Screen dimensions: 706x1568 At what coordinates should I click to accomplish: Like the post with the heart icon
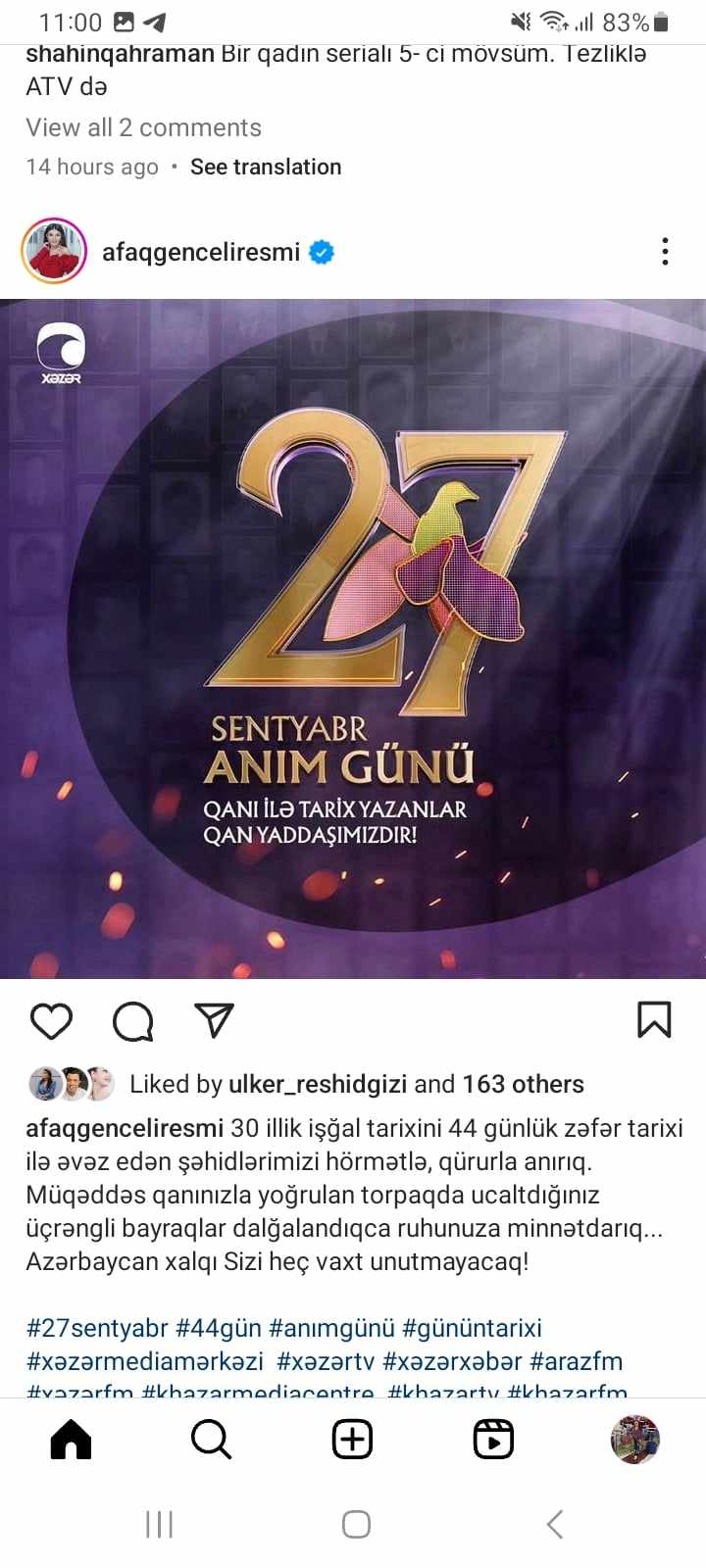51,1021
